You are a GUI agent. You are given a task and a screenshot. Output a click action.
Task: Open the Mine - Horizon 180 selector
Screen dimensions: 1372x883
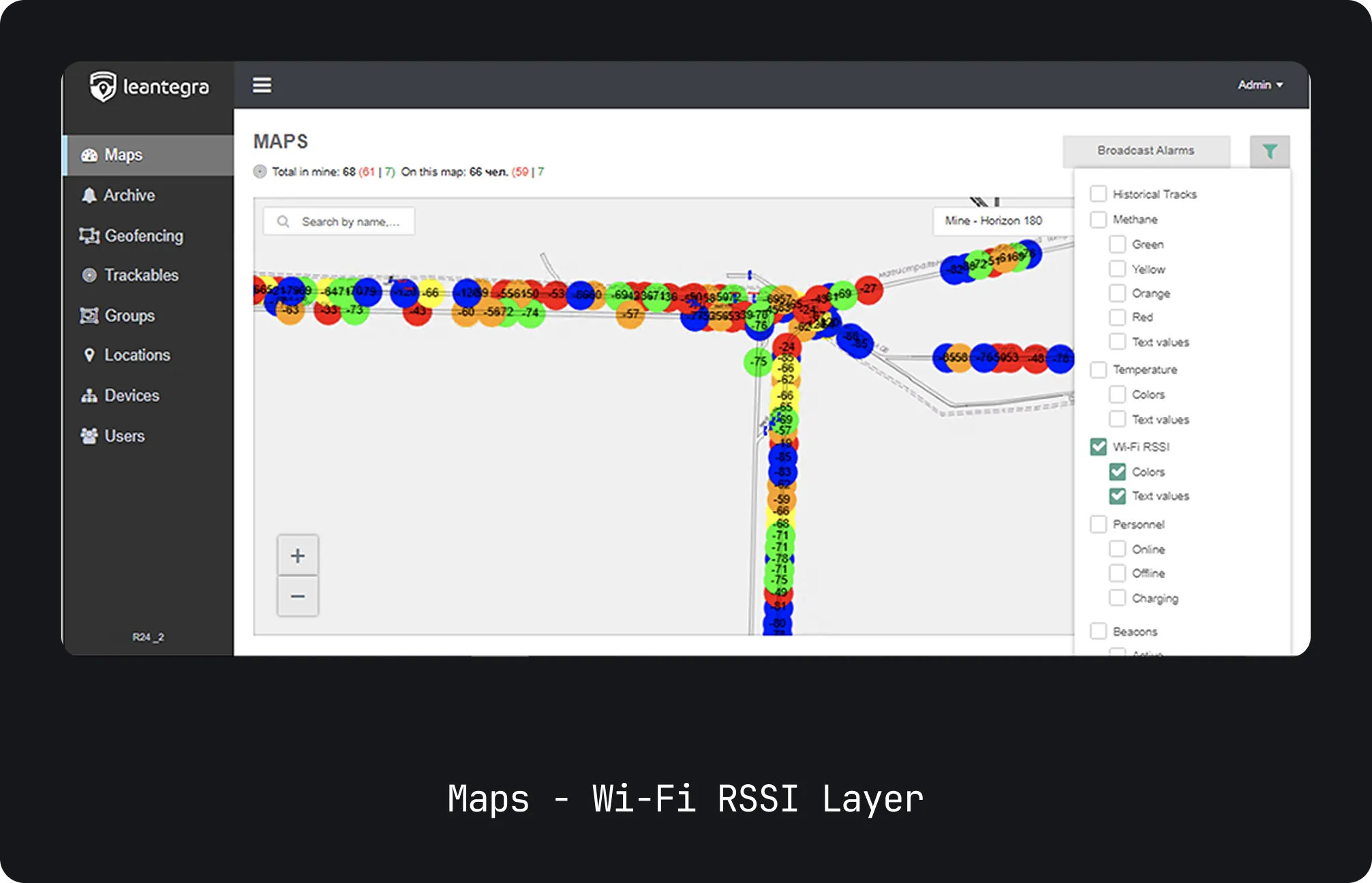[993, 221]
